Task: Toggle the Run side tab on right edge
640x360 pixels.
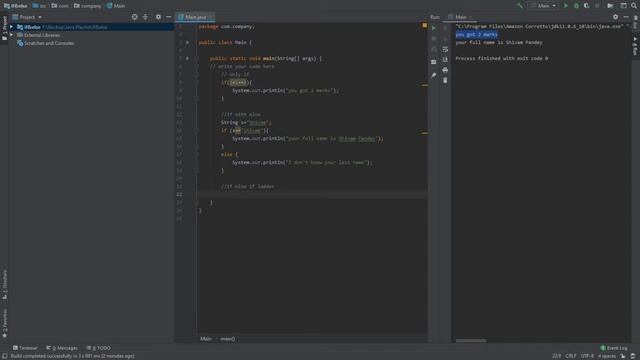Action: point(636,46)
